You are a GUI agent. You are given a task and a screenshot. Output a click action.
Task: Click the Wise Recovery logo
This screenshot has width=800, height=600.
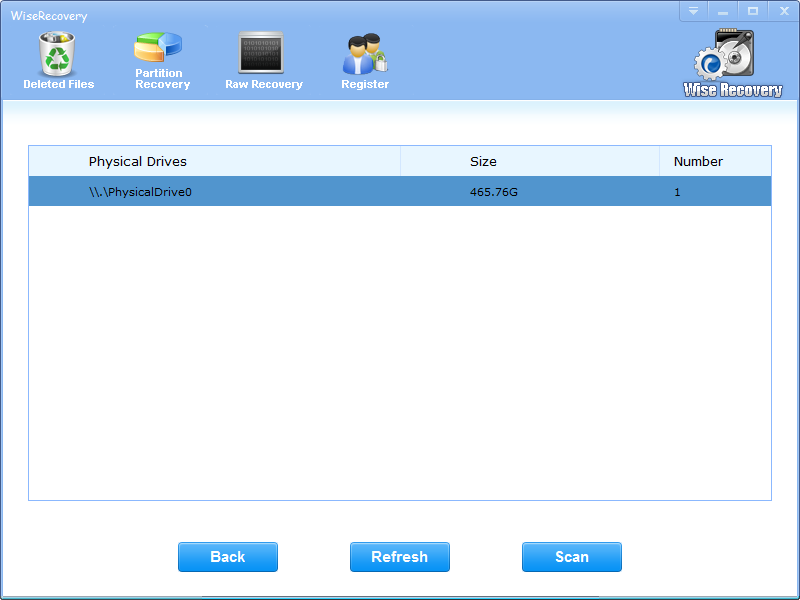pyautogui.click(x=732, y=64)
